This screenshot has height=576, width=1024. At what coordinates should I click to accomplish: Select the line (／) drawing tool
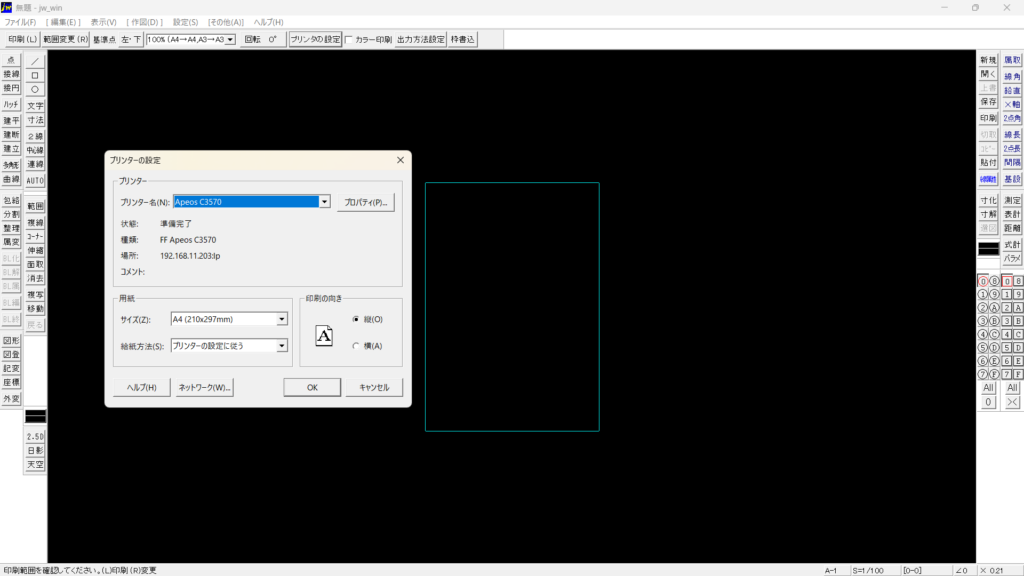(x=35, y=61)
